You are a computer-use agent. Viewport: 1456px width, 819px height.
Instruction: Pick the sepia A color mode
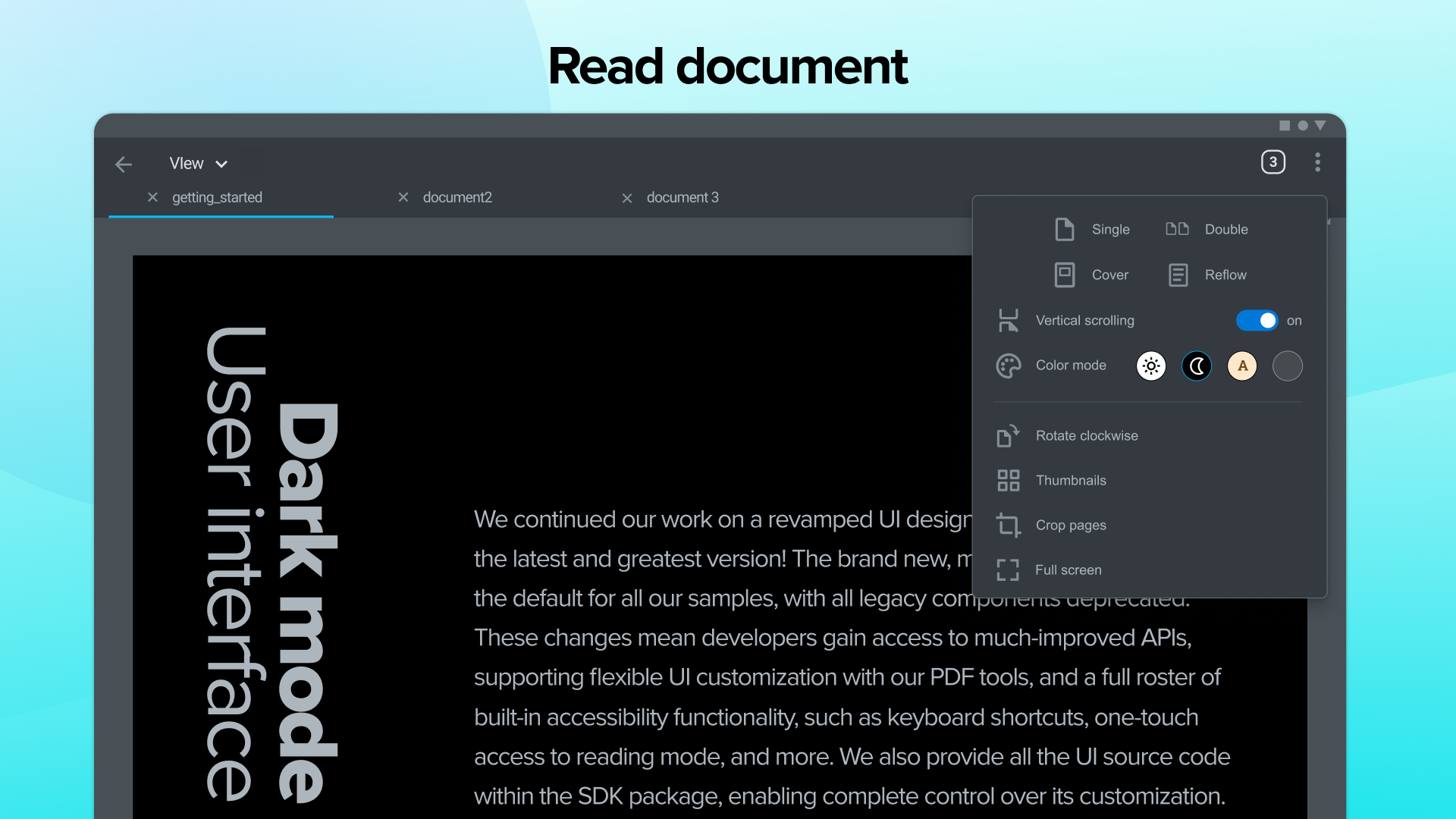pyautogui.click(x=1241, y=366)
